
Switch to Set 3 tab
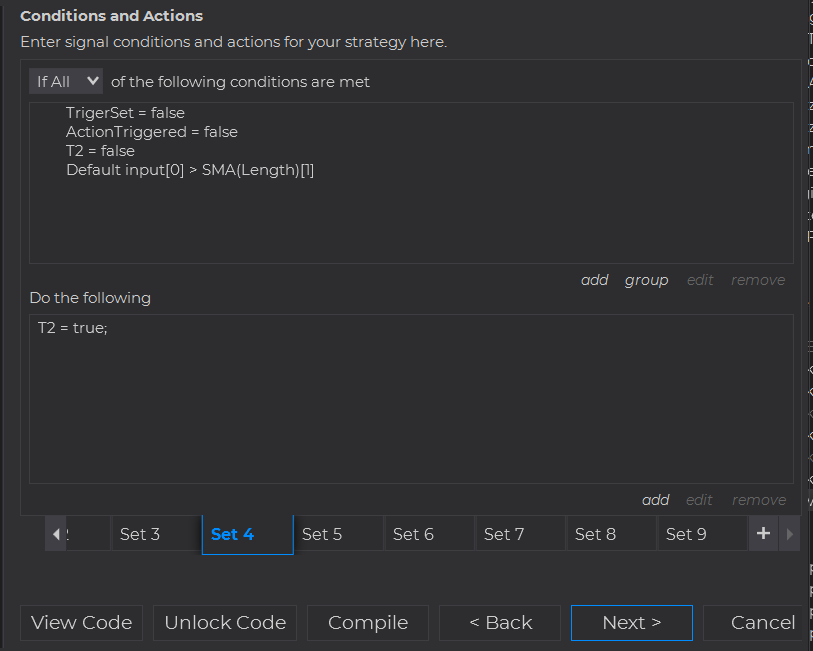pyautogui.click(x=140, y=534)
